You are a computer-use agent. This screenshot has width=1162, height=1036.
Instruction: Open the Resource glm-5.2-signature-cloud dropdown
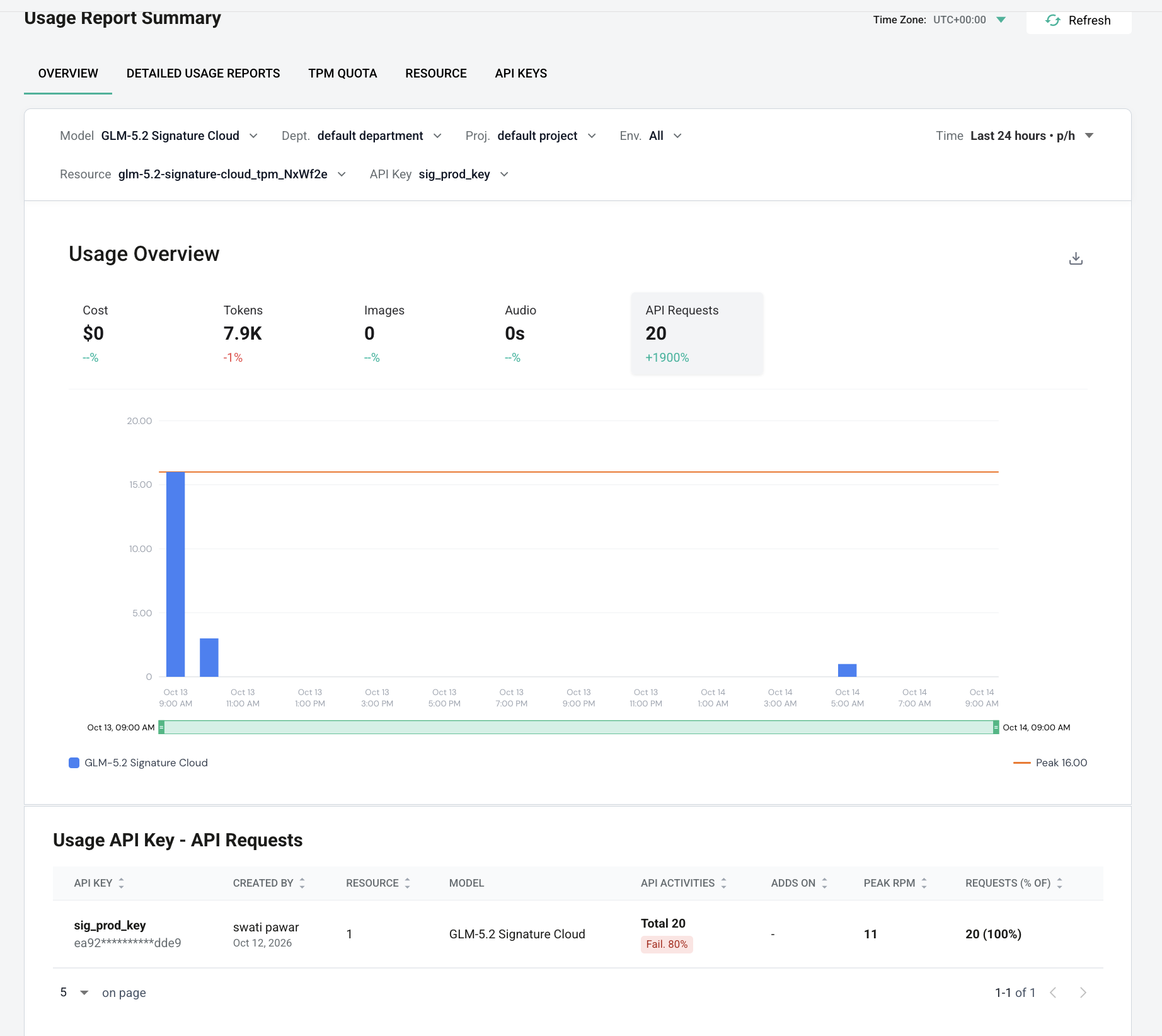coord(203,175)
